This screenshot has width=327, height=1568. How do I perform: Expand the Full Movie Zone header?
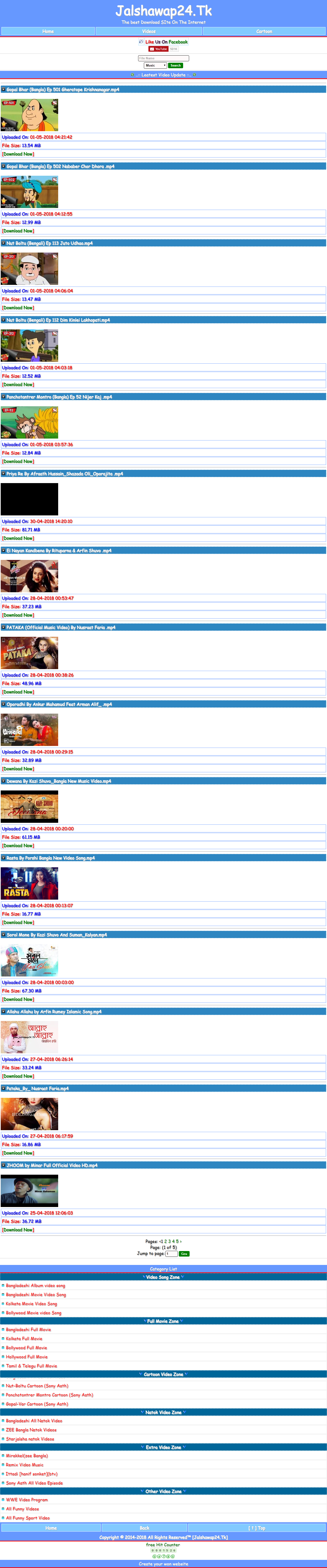(x=163, y=1321)
